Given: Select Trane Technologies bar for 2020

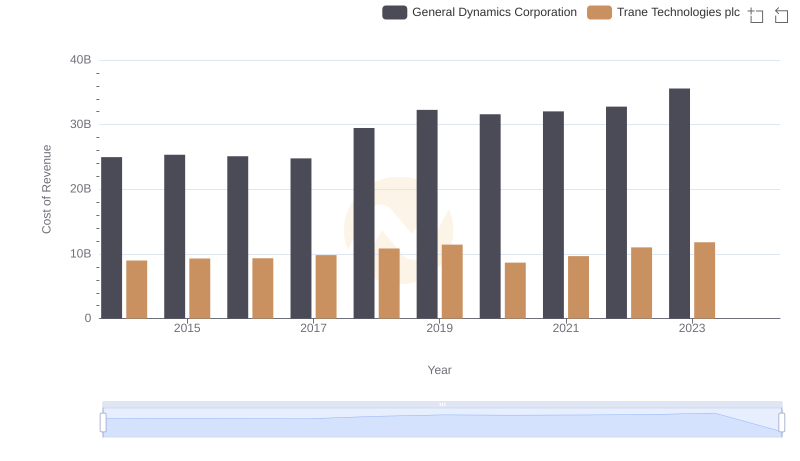Looking at the screenshot, I should click(515, 291).
